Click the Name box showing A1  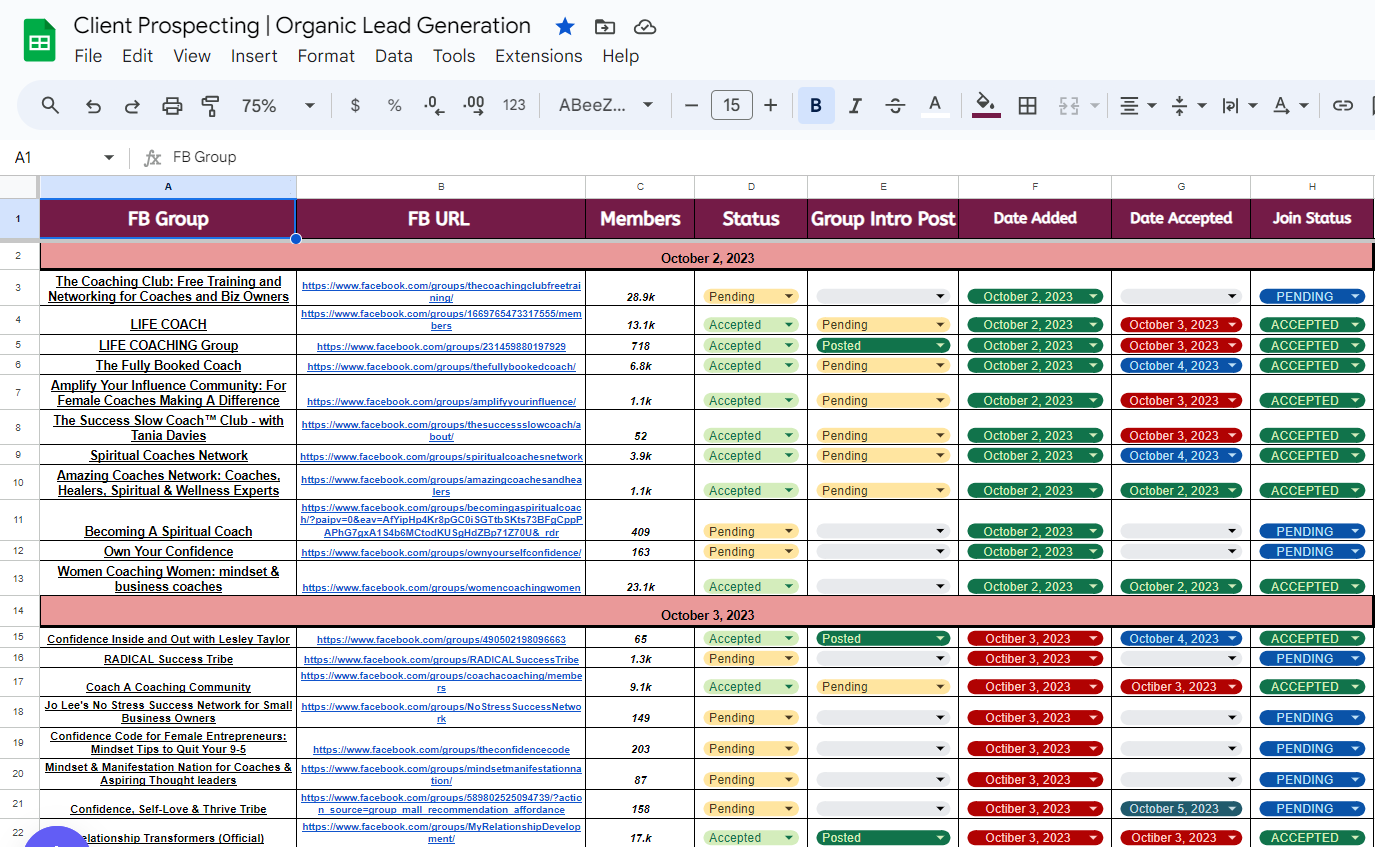tap(65, 157)
